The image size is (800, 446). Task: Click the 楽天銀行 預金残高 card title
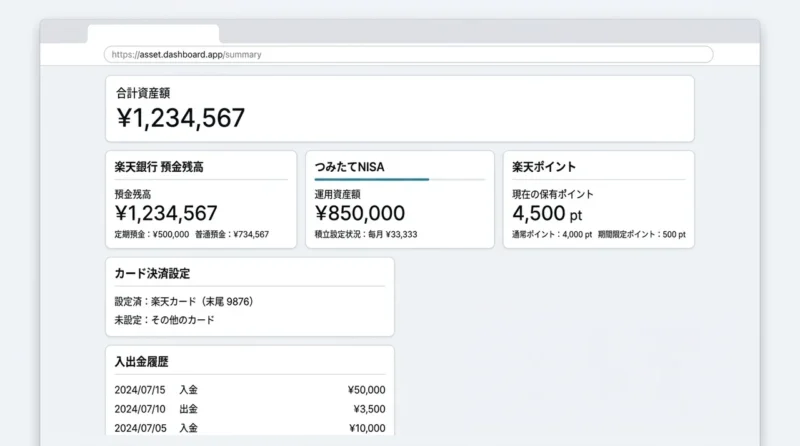point(159,167)
